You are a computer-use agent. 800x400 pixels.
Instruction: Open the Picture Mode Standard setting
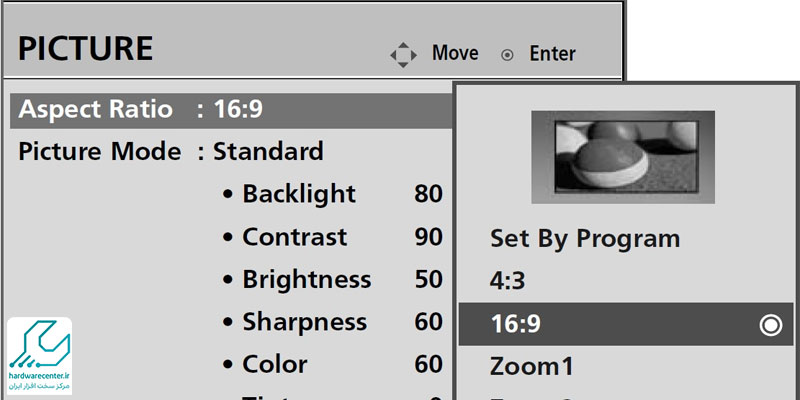(x=170, y=152)
